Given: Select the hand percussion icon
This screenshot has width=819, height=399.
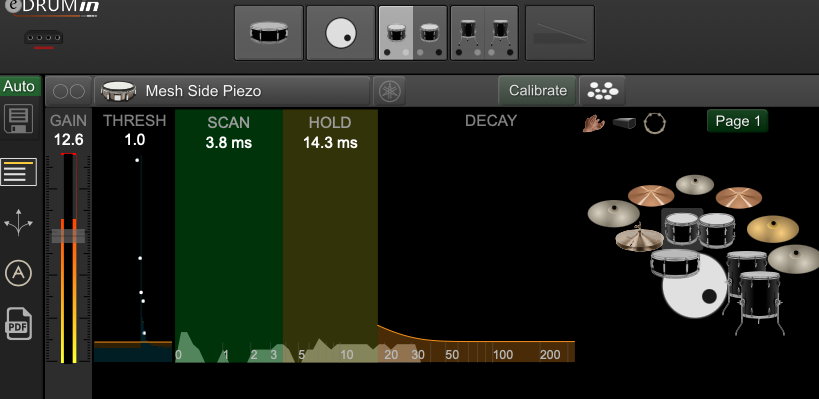Looking at the screenshot, I should point(593,124).
